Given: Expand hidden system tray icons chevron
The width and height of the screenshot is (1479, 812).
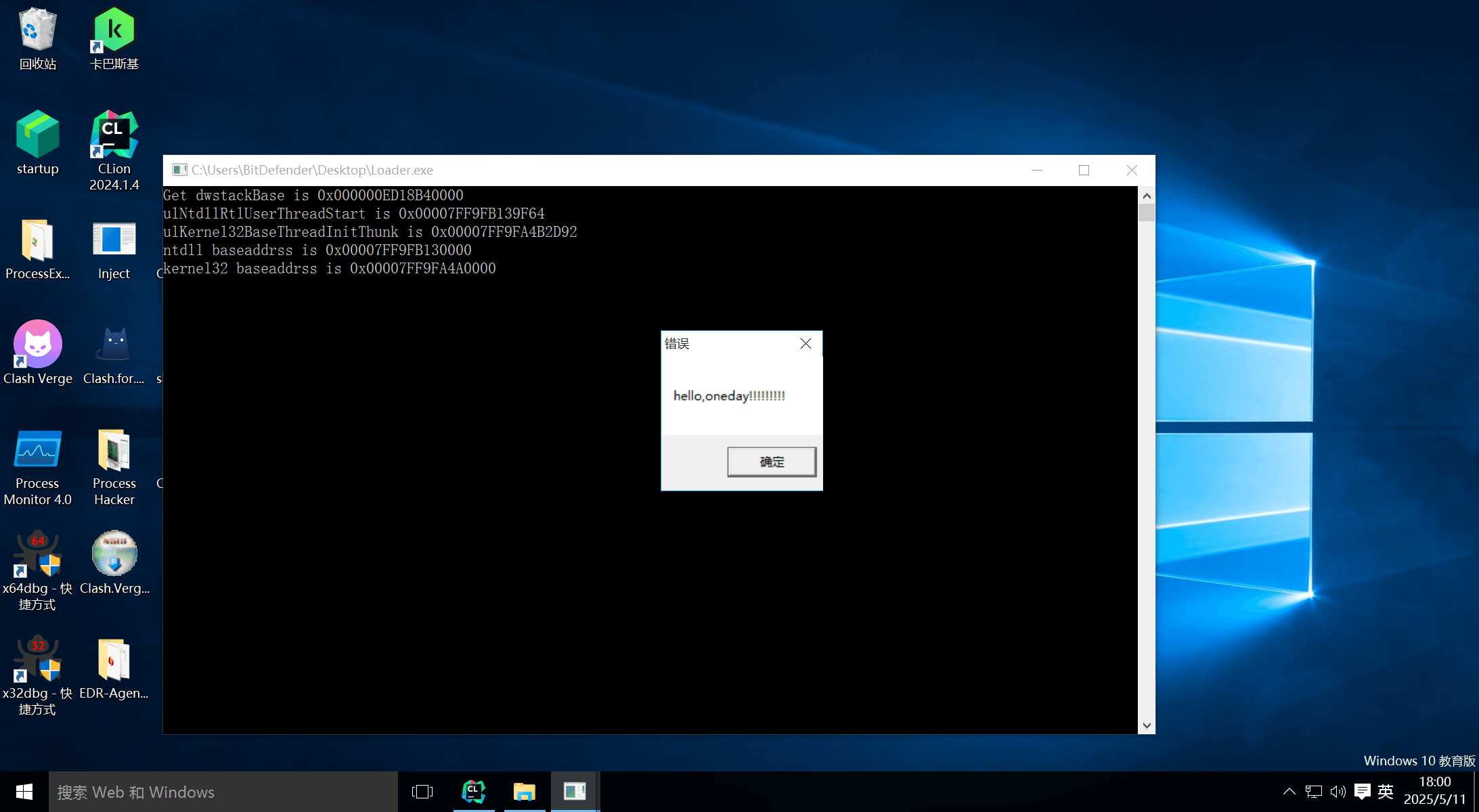Looking at the screenshot, I should click(1289, 792).
